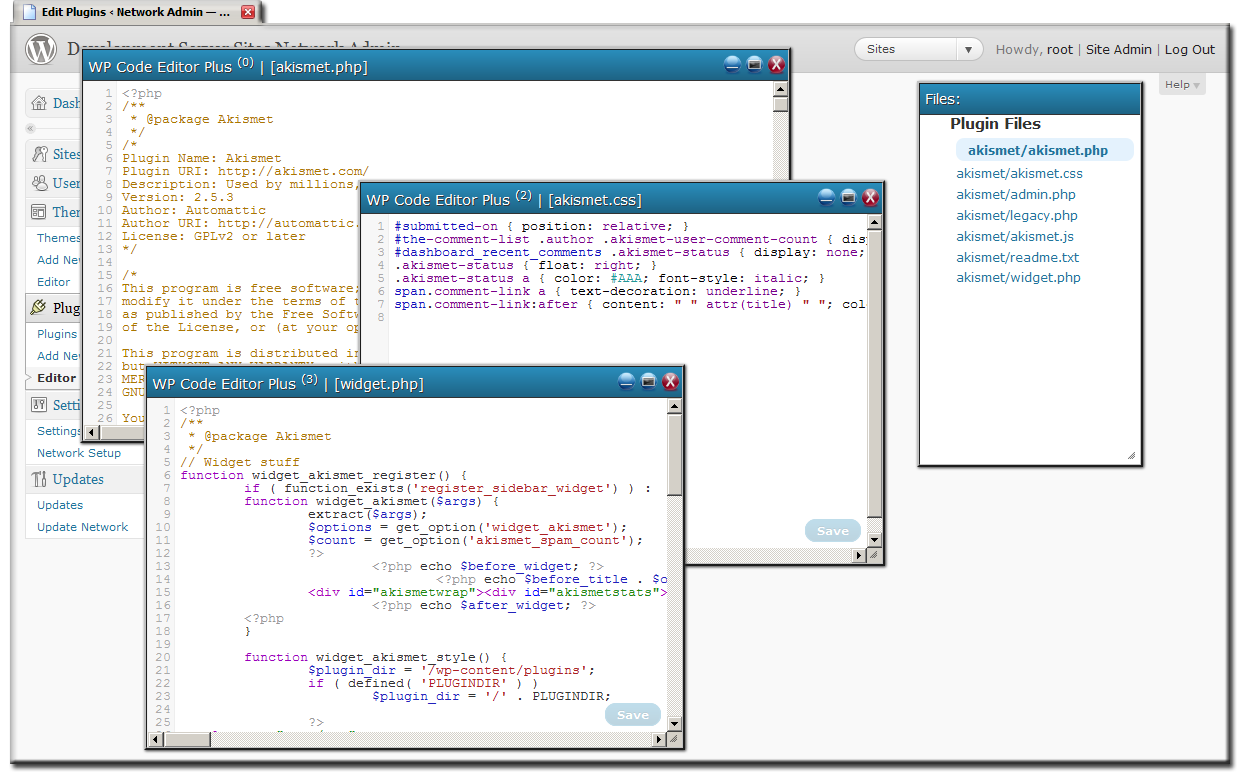
Task: Close the akismet.css editor window
Action: (870, 197)
